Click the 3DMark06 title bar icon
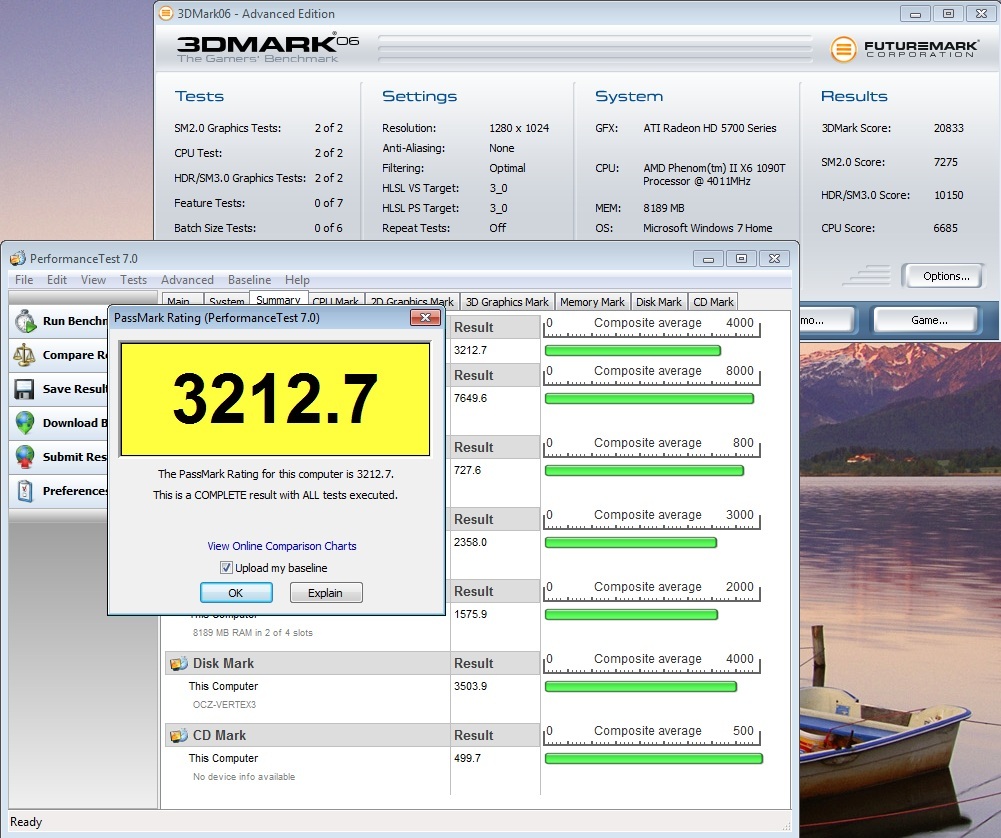Viewport: 1001px width, 838px height. 165,13
